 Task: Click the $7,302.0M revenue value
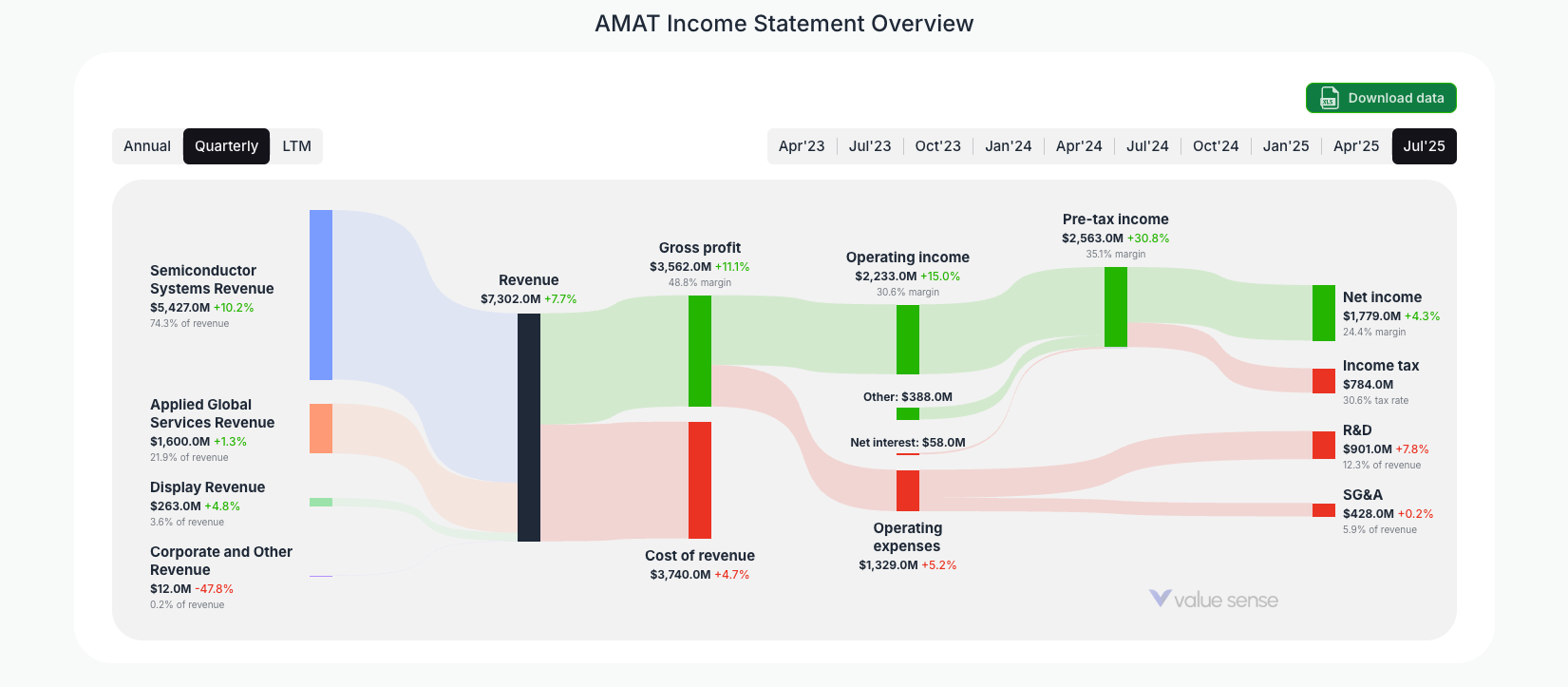510,299
